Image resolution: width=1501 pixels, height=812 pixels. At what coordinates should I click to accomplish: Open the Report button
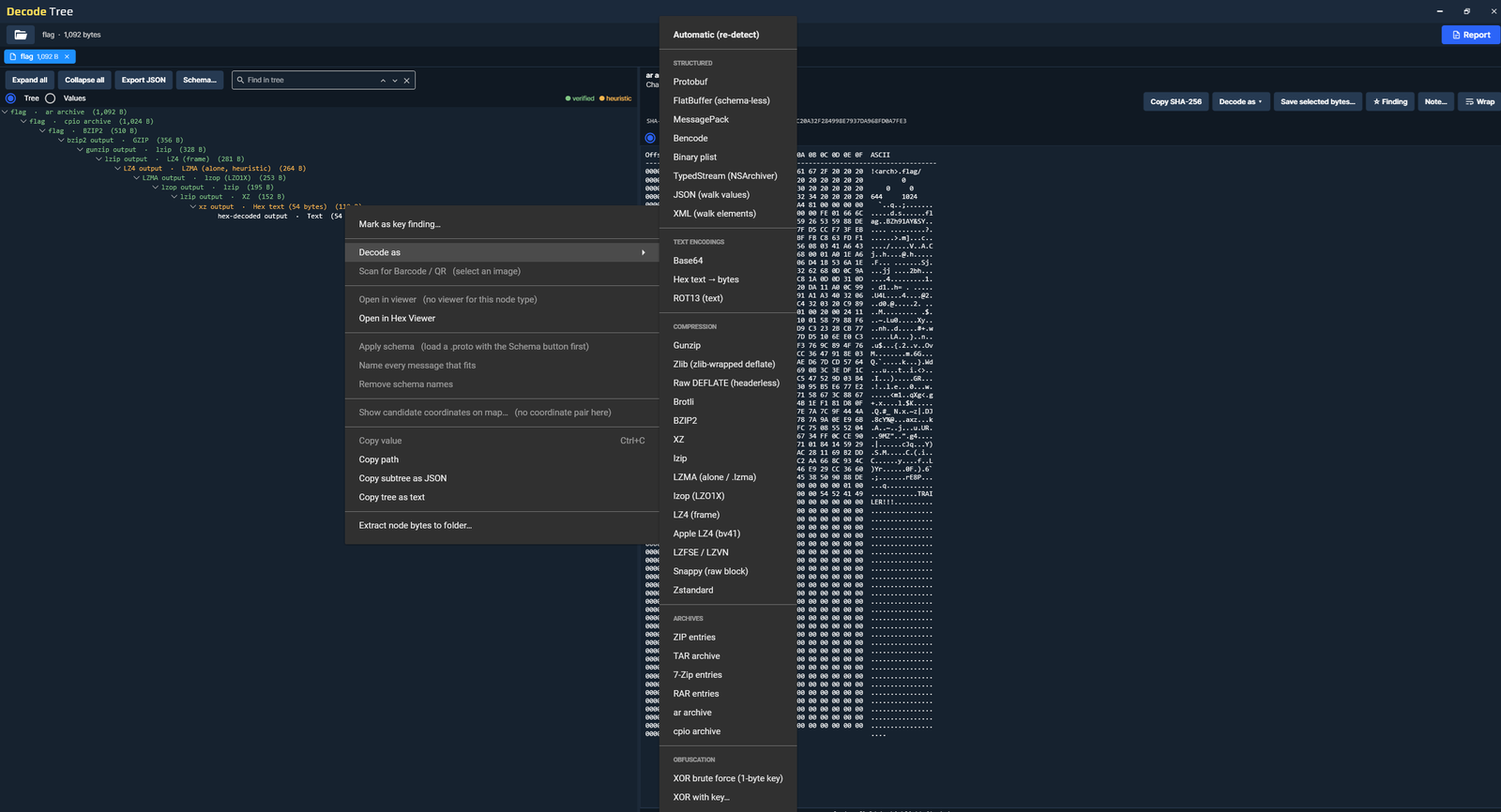tap(1471, 35)
